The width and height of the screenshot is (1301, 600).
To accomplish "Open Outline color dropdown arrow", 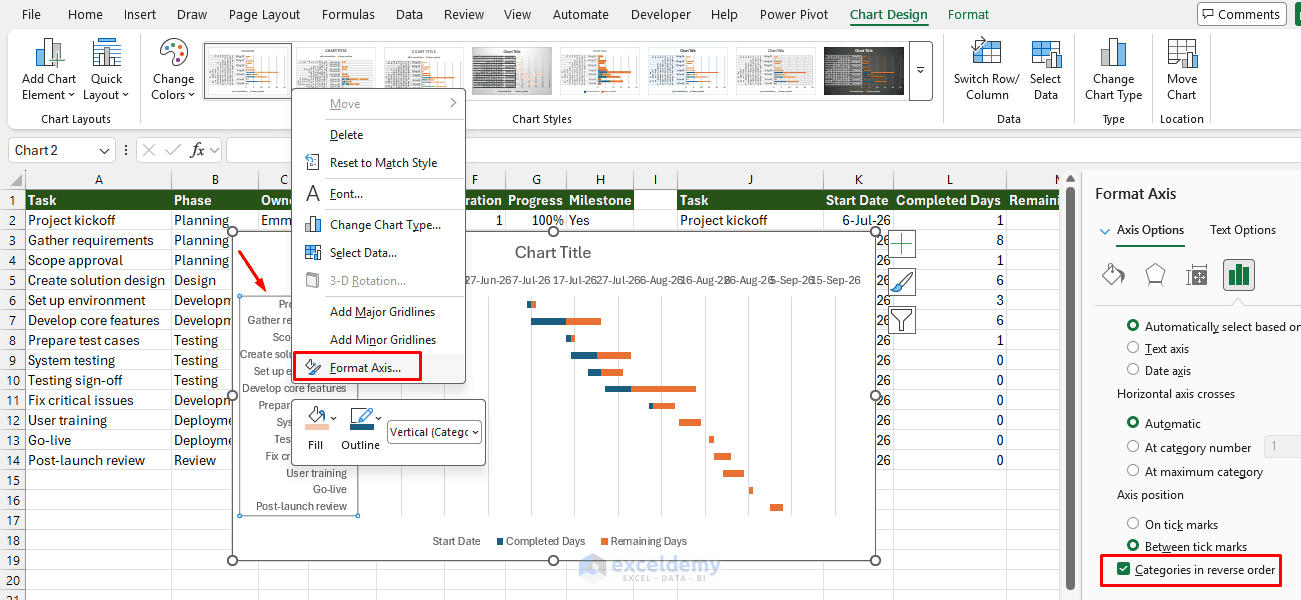I will pyautogui.click(x=378, y=418).
